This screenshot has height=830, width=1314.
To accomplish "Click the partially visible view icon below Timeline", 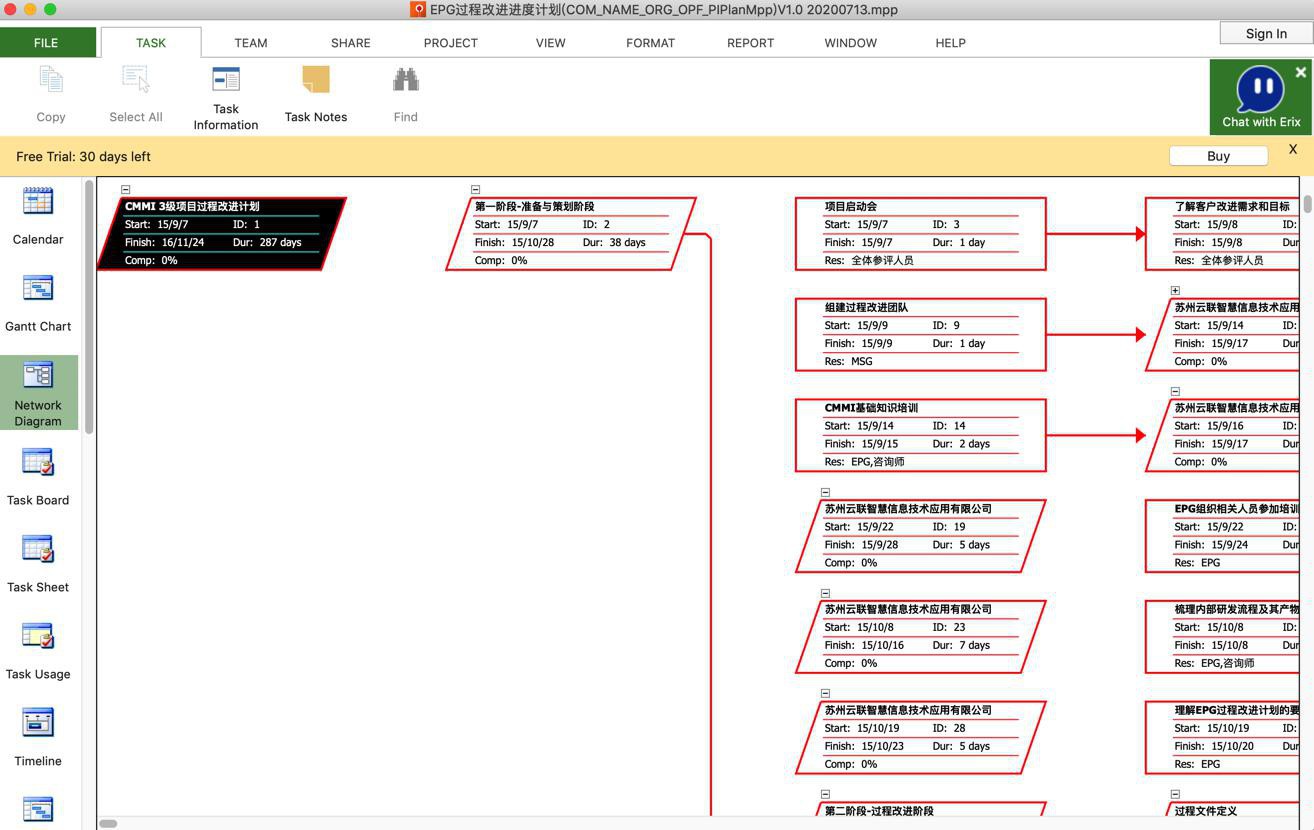I will 38,810.
